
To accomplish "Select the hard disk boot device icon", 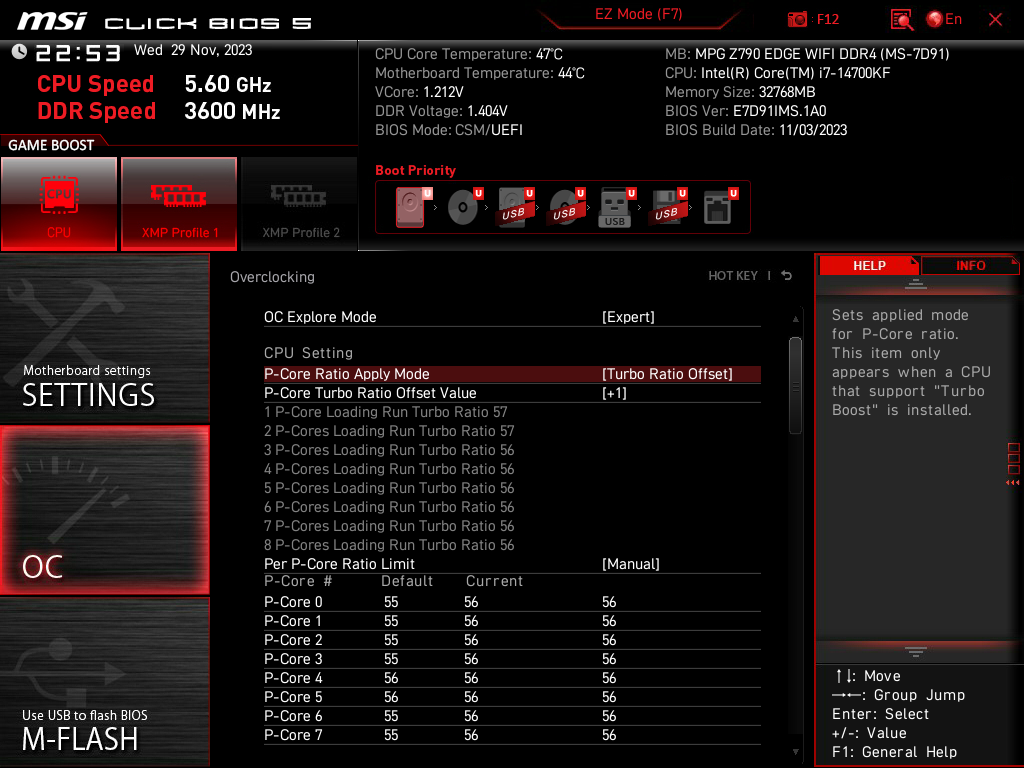I will 413,207.
